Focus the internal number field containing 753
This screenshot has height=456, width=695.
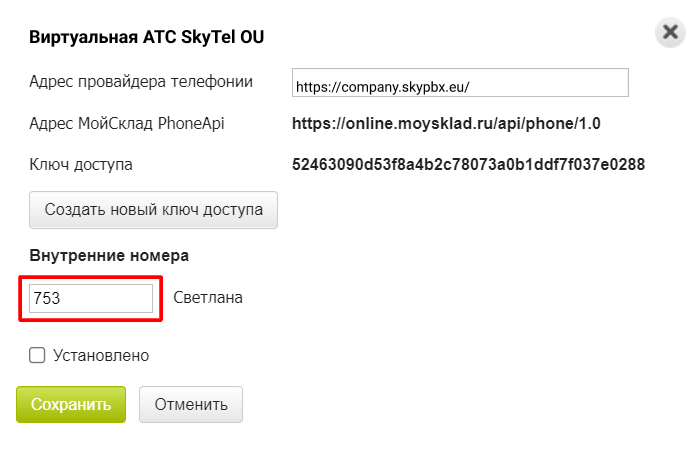pos(91,298)
